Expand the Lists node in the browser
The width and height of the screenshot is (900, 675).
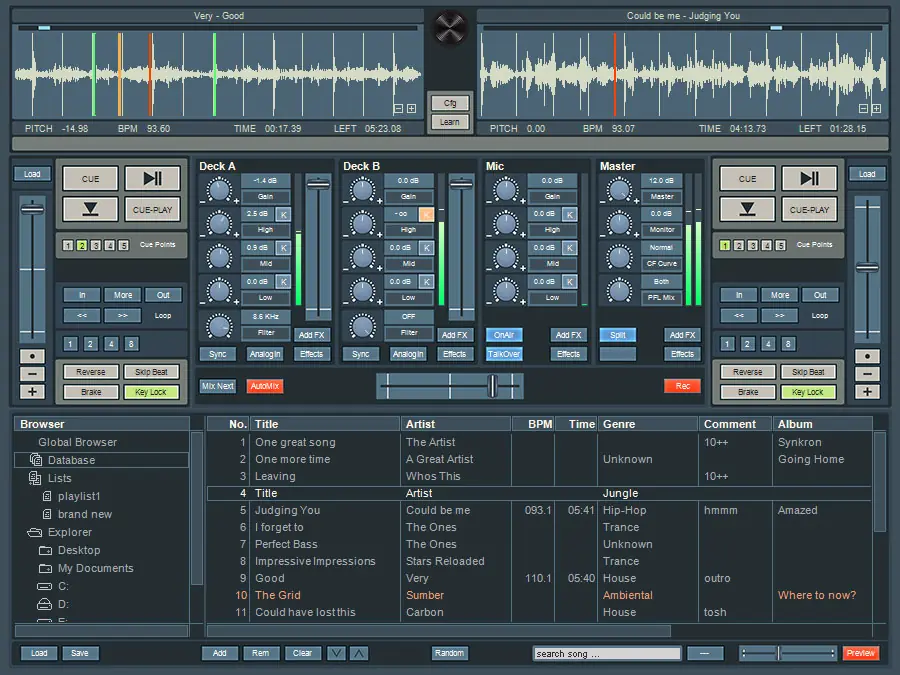click(59, 478)
